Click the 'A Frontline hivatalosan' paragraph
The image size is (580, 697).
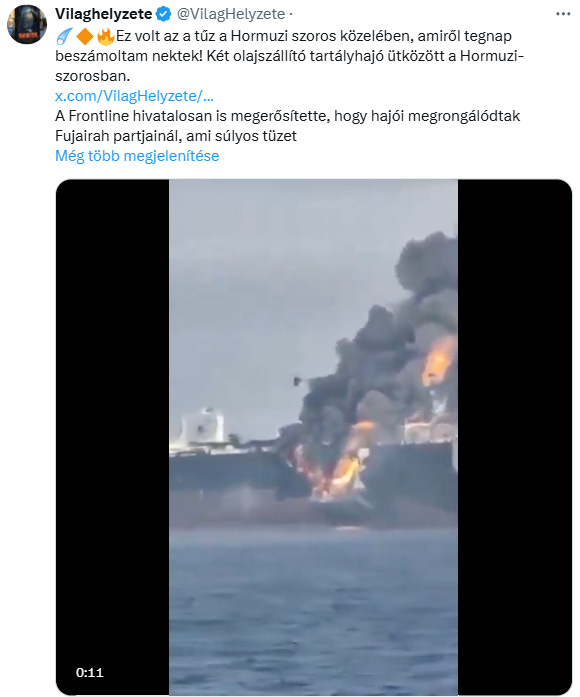tap(287, 126)
